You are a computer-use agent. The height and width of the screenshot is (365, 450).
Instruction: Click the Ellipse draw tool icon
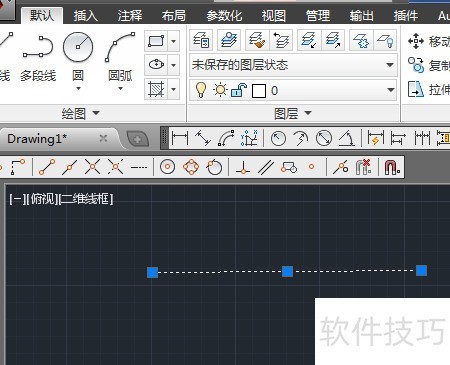click(x=156, y=65)
